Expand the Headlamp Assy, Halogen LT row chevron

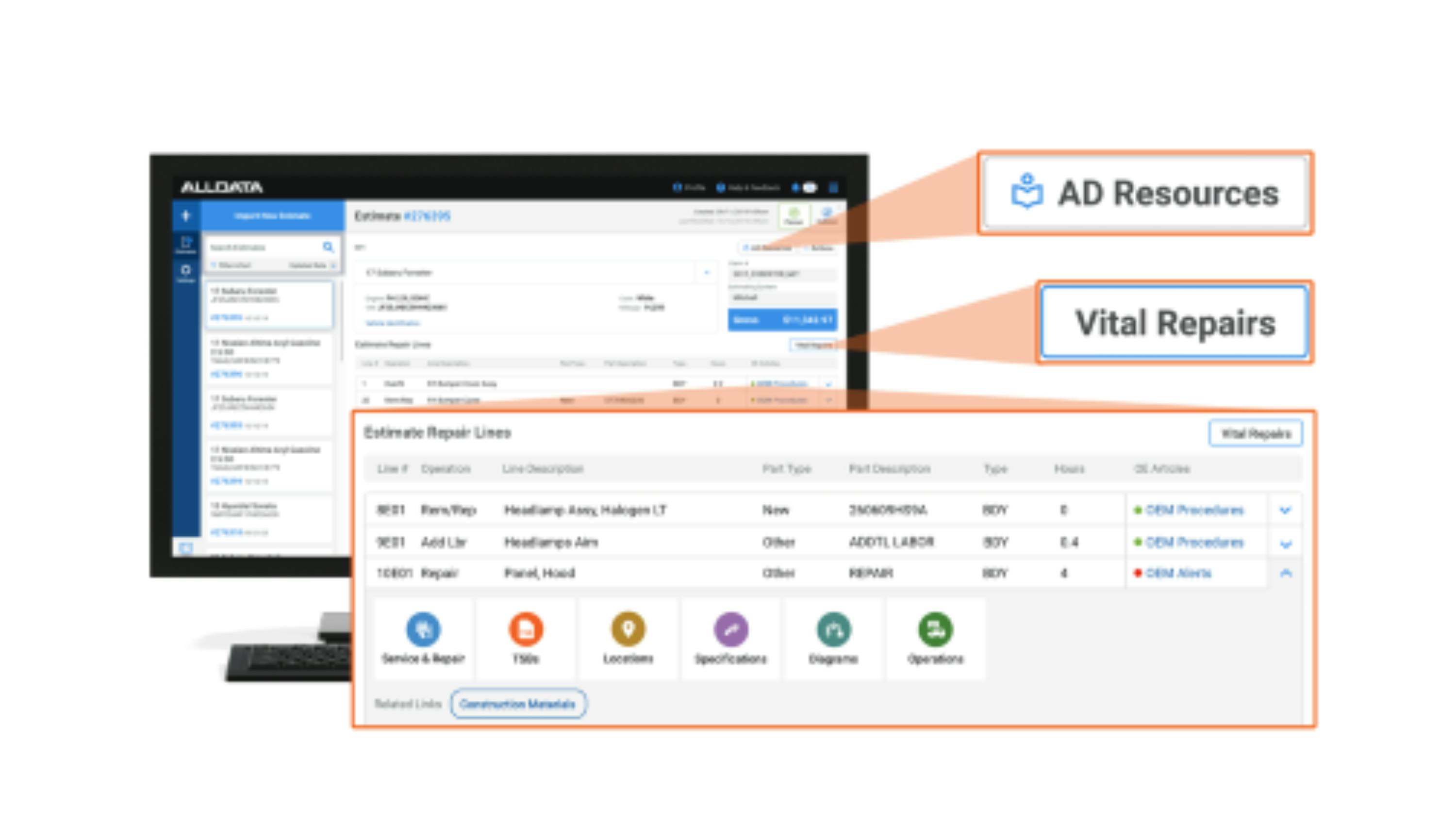click(1285, 511)
